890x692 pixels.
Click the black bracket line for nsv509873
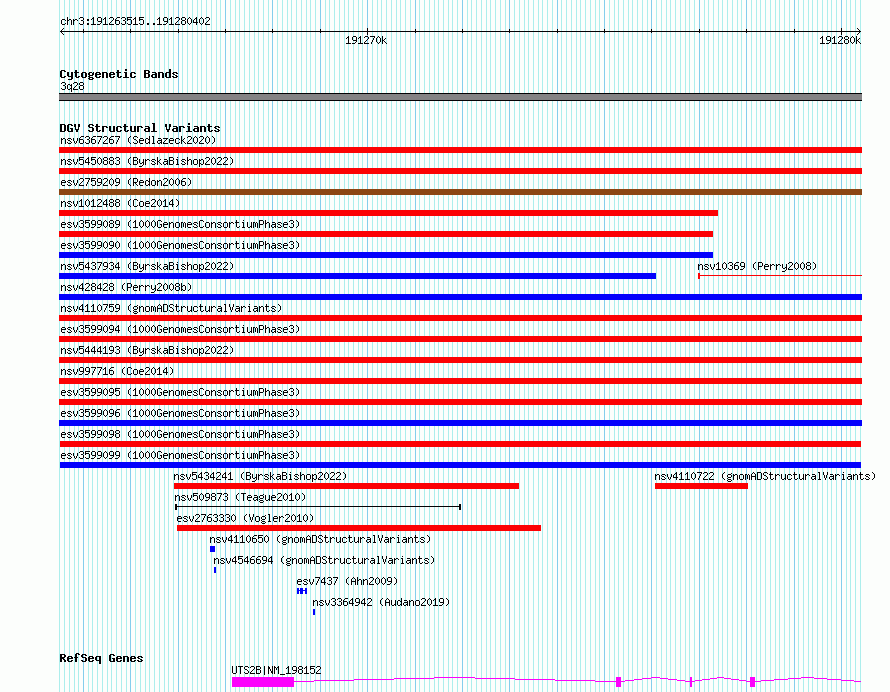click(x=318, y=507)
